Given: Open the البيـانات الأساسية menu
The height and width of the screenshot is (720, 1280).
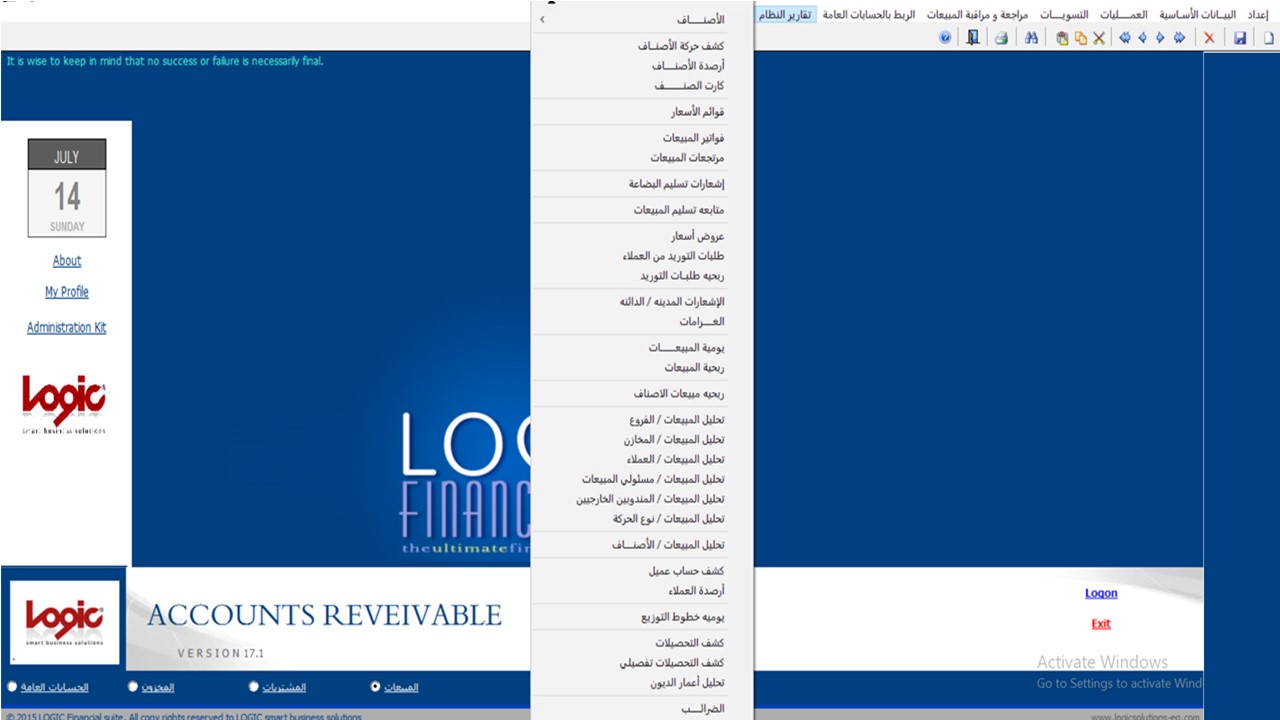Looking at the screenshot, I should (x=1198, y=15).
